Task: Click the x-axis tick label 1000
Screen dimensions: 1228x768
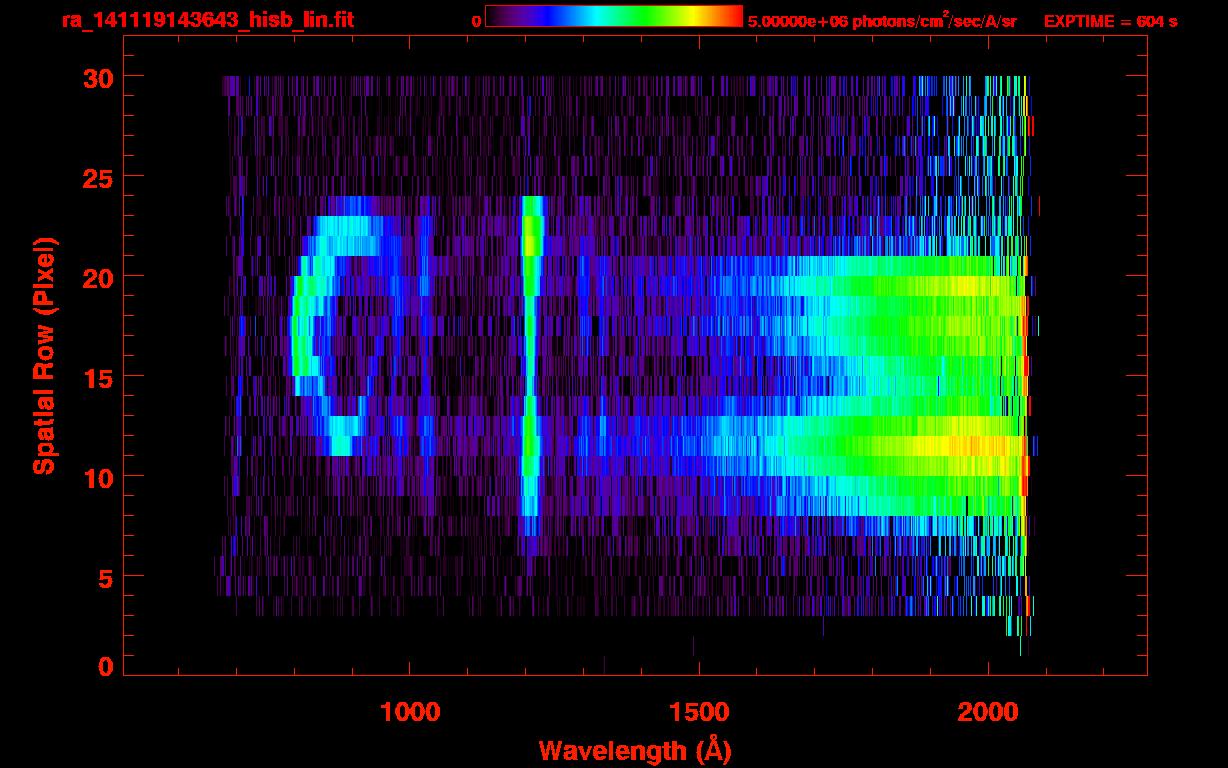Action: (x=409, y=712)
